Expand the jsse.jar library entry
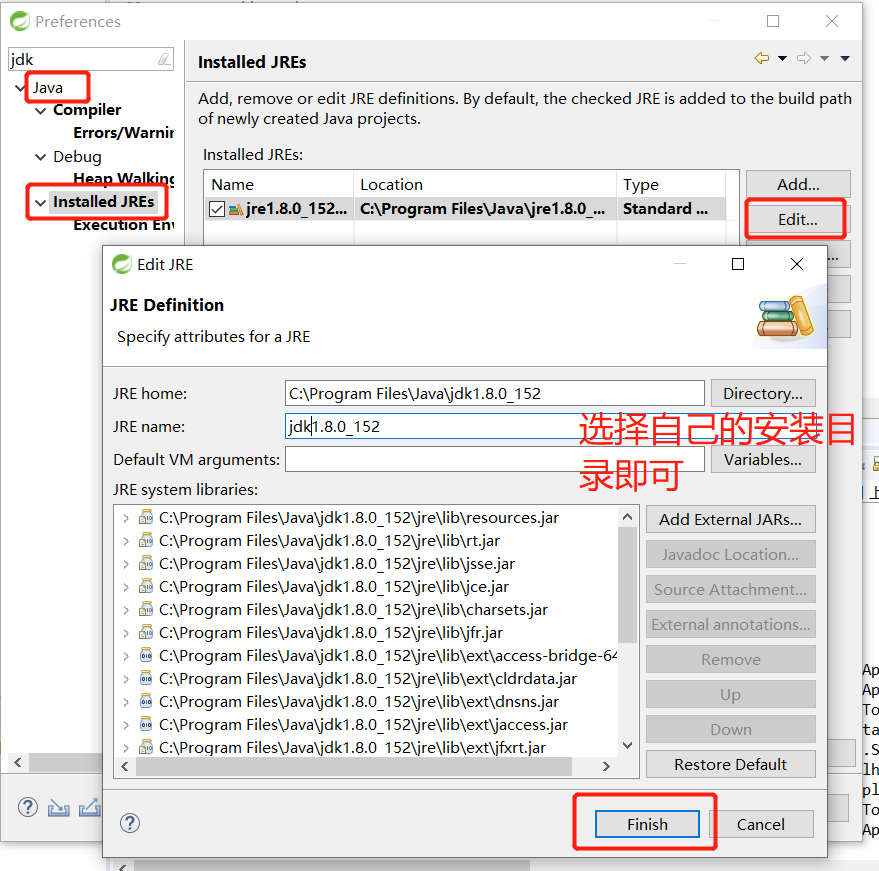 tap(126, 564)
